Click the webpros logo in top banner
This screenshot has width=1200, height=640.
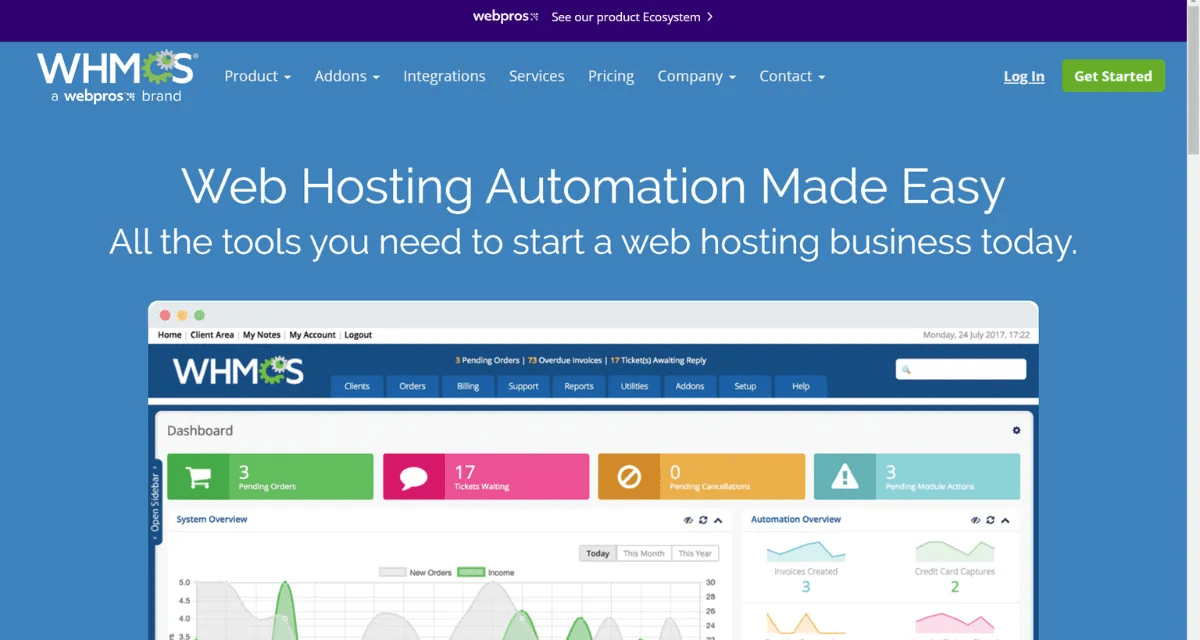coord(506,17)
